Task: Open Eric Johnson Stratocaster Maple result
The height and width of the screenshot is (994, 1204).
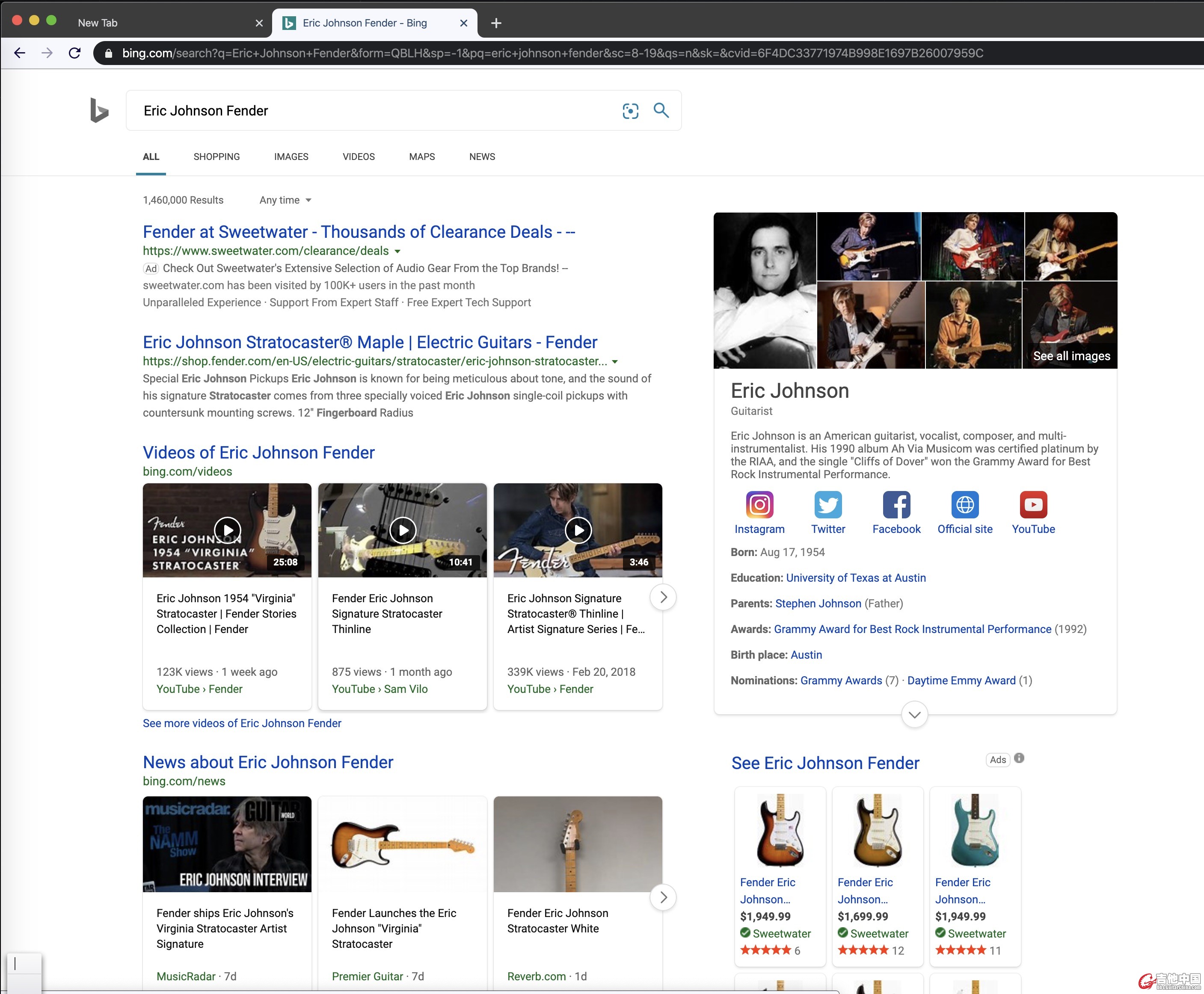Action: pos(369,342)
